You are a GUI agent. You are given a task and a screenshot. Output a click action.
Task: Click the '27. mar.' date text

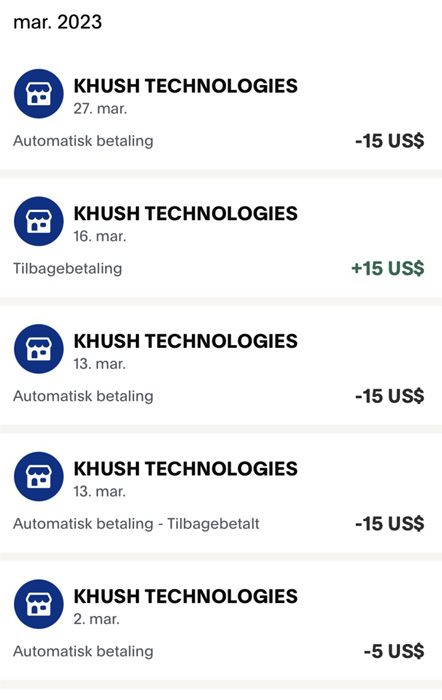100,108
